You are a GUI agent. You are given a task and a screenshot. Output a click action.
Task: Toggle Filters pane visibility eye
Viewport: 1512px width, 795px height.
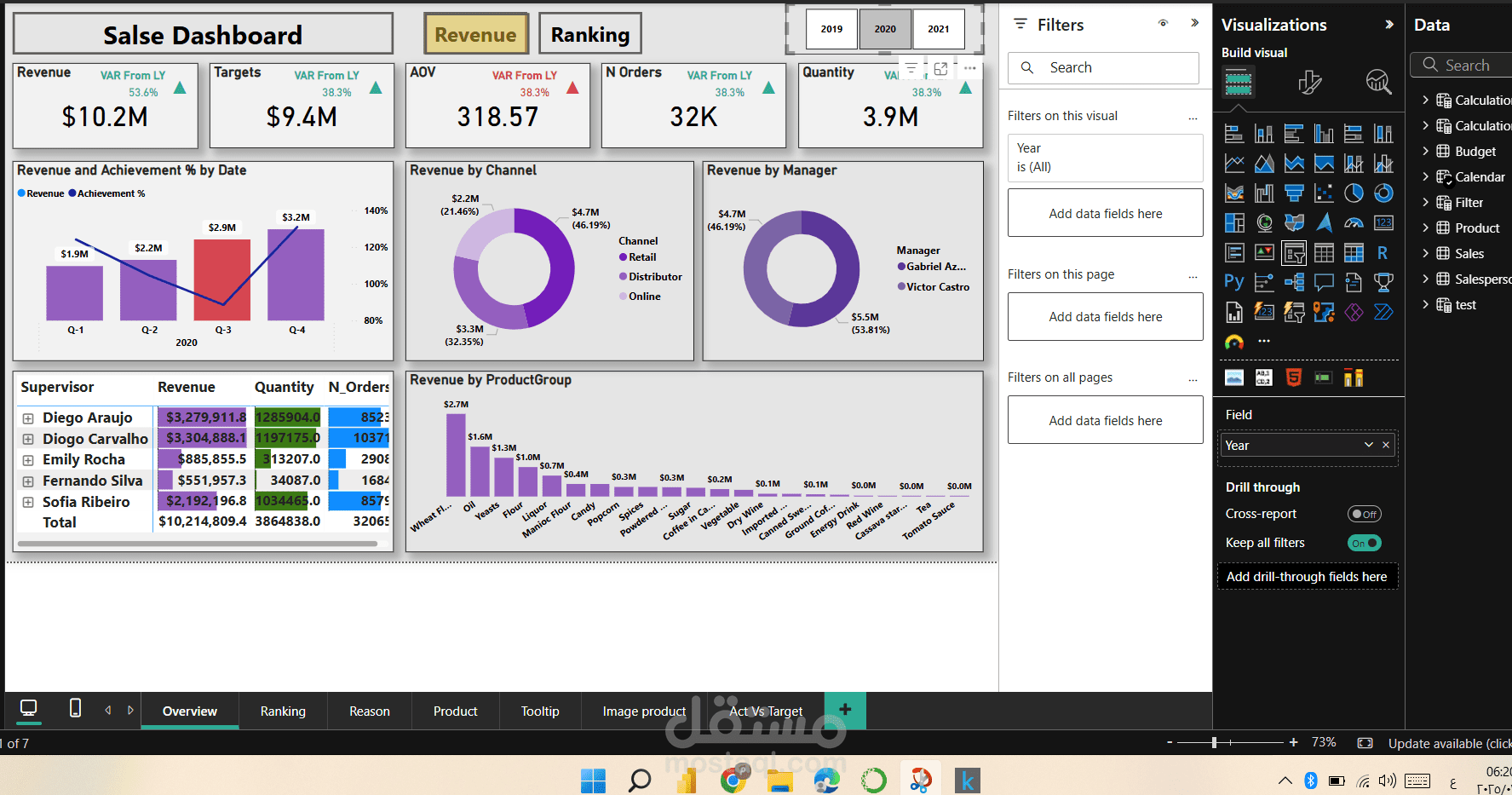1163,24
